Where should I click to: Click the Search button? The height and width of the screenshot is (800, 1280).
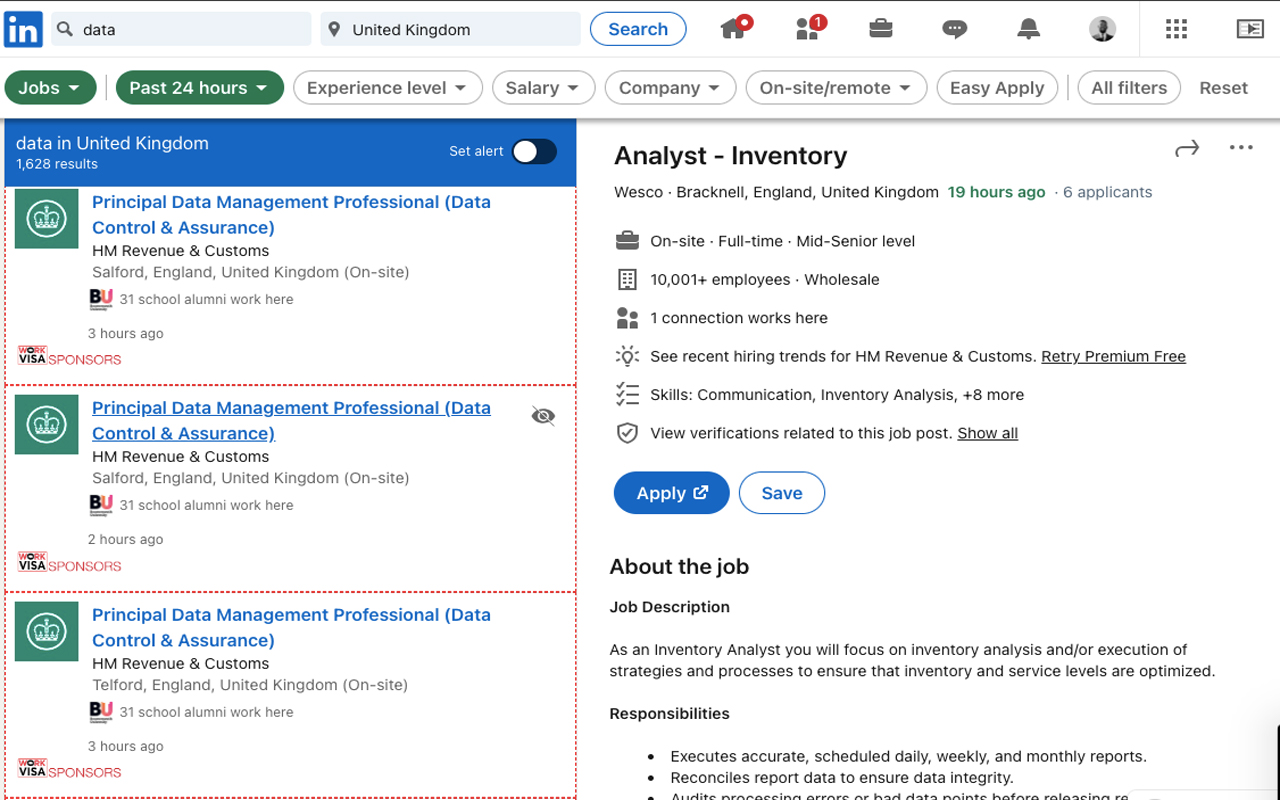tap(638, 29)
